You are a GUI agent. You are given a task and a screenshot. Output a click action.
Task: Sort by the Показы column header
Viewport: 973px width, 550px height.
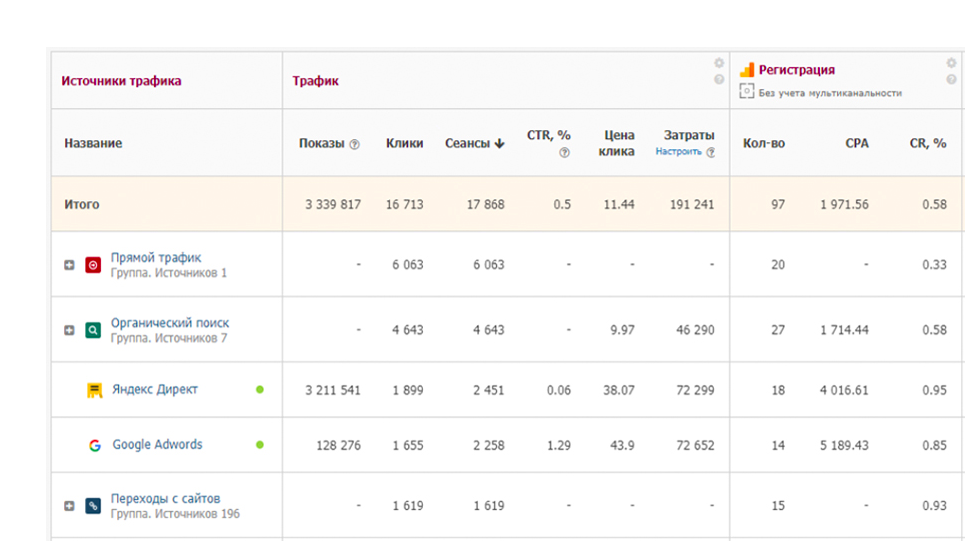coord(321,143)
